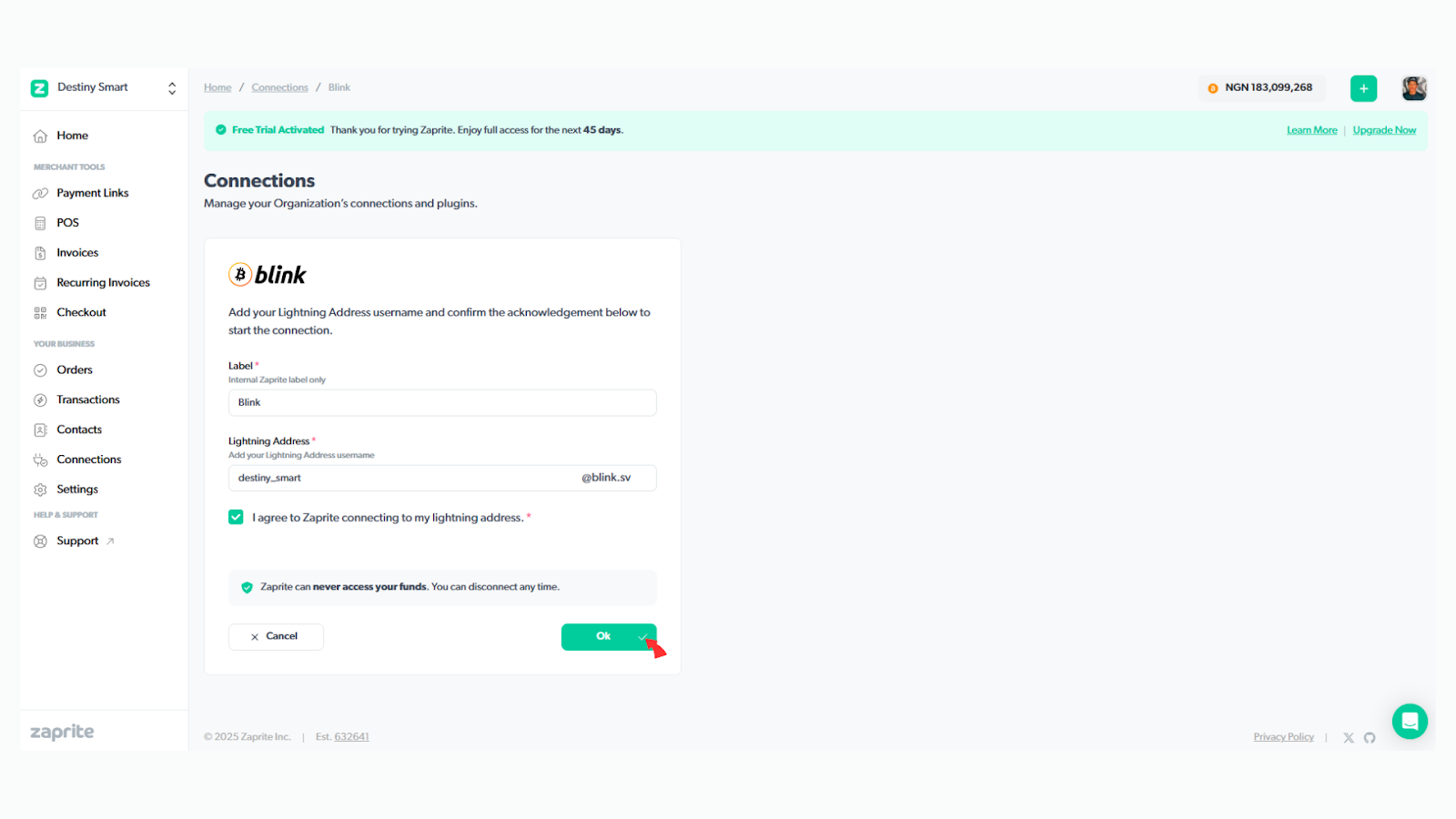Viewport: 1456px width, 819px height.
Task: Open Settings in sidebar
Action: (x=77, y=490)
